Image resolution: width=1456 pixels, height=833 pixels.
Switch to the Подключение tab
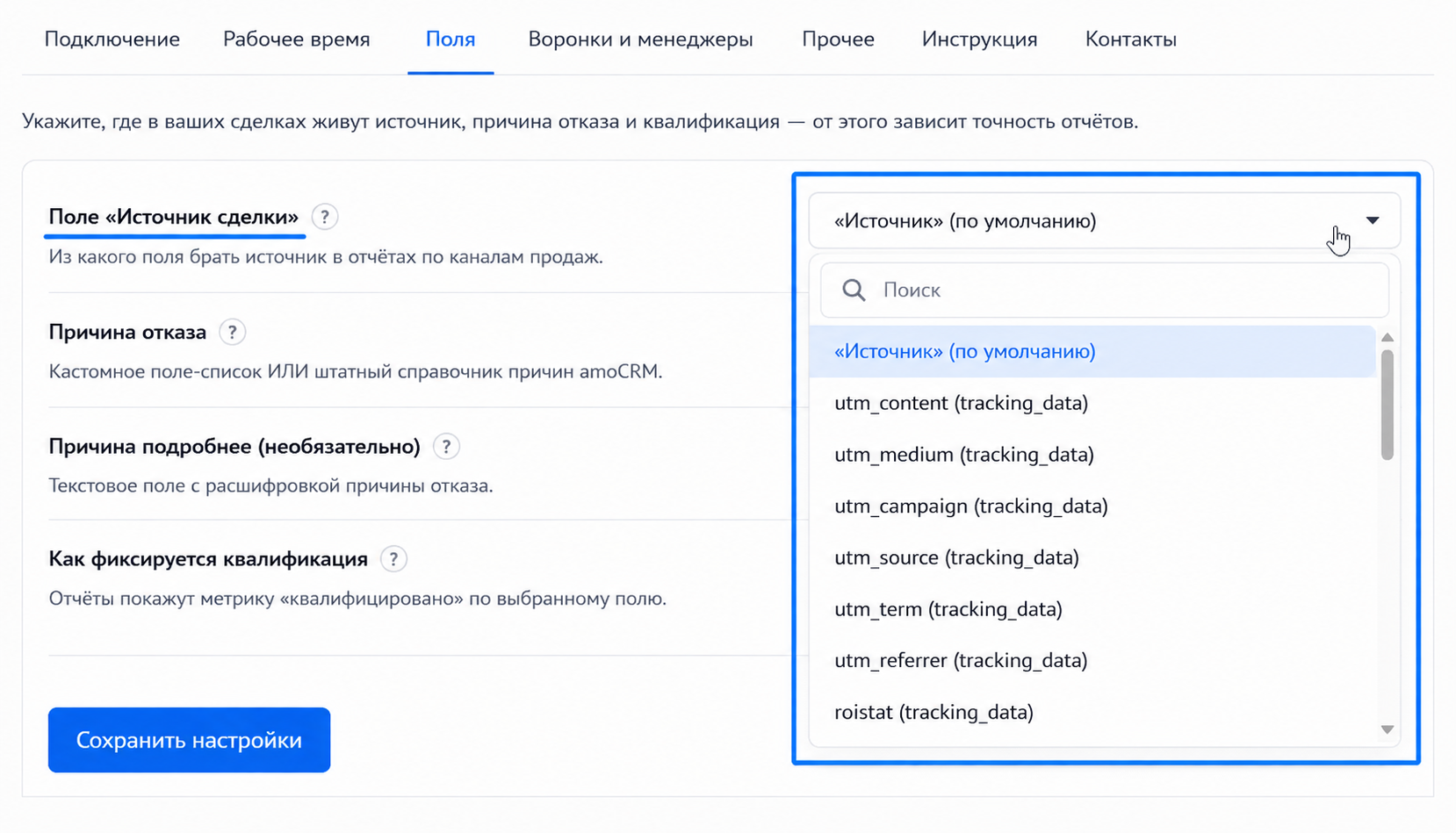(112, 39)
